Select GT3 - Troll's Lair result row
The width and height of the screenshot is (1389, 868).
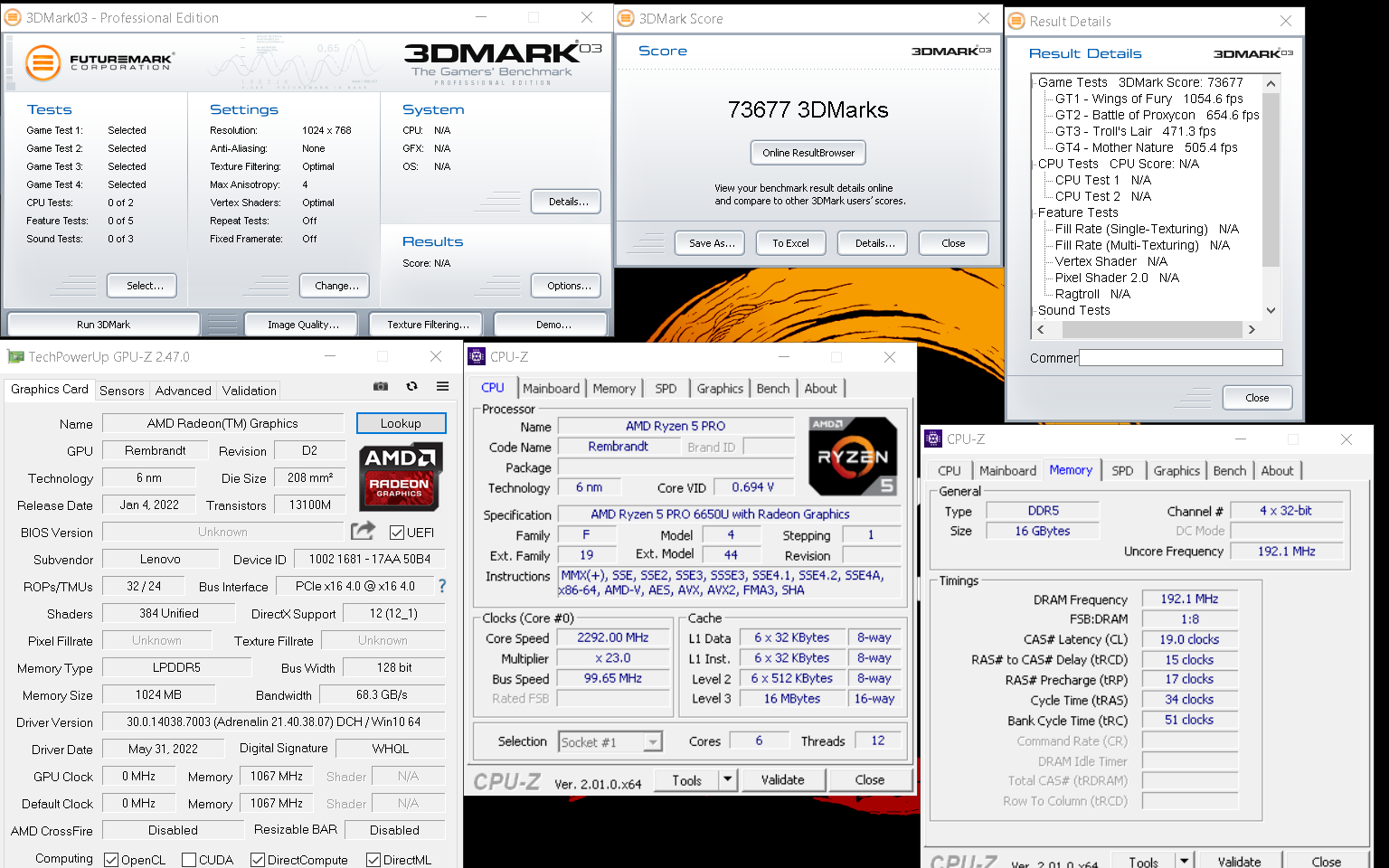coord(1136,131)
